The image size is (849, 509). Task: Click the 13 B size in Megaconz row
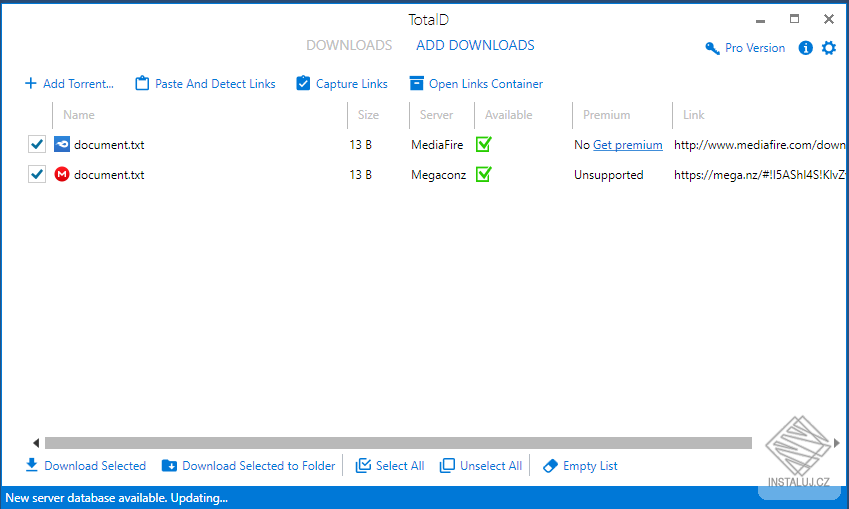click(x=360, y=175)
